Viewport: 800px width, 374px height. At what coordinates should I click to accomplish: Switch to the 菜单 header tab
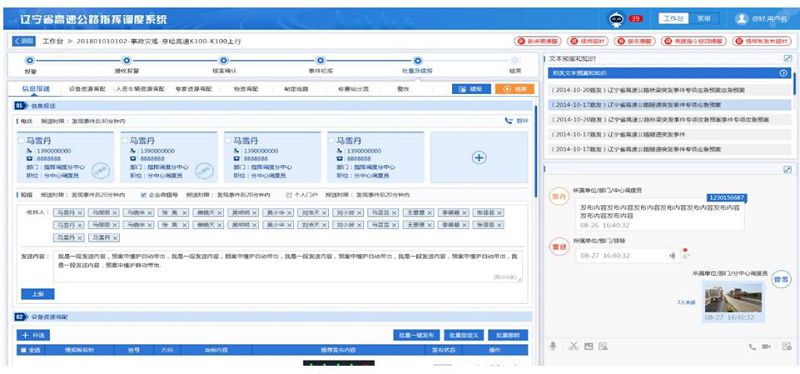point(704,18)
